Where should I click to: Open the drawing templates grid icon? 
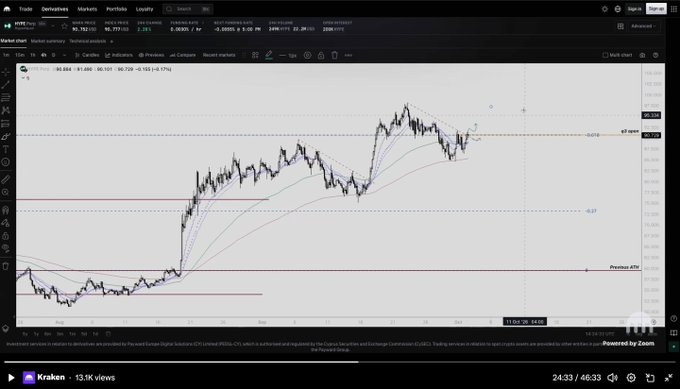pos(255,55)
